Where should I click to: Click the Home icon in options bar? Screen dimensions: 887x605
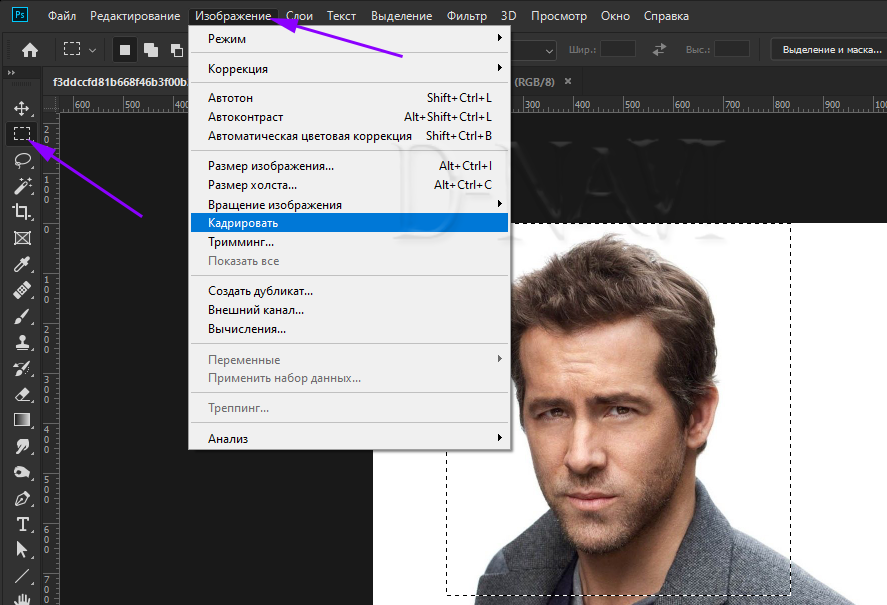(x=29, y=50)
